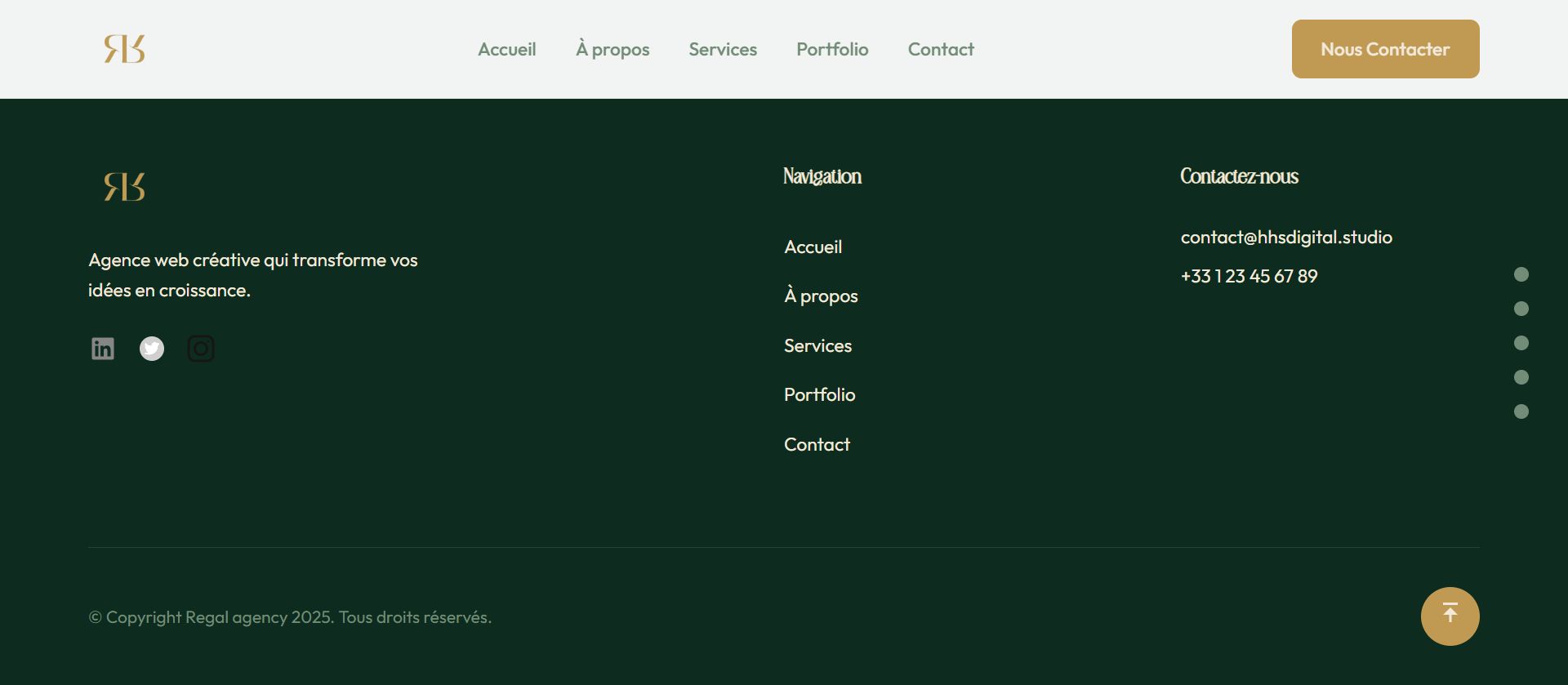Open Portfolio in the header menu
The height and width of the screenshot is (685, 1568).
(x=832, y=50)
